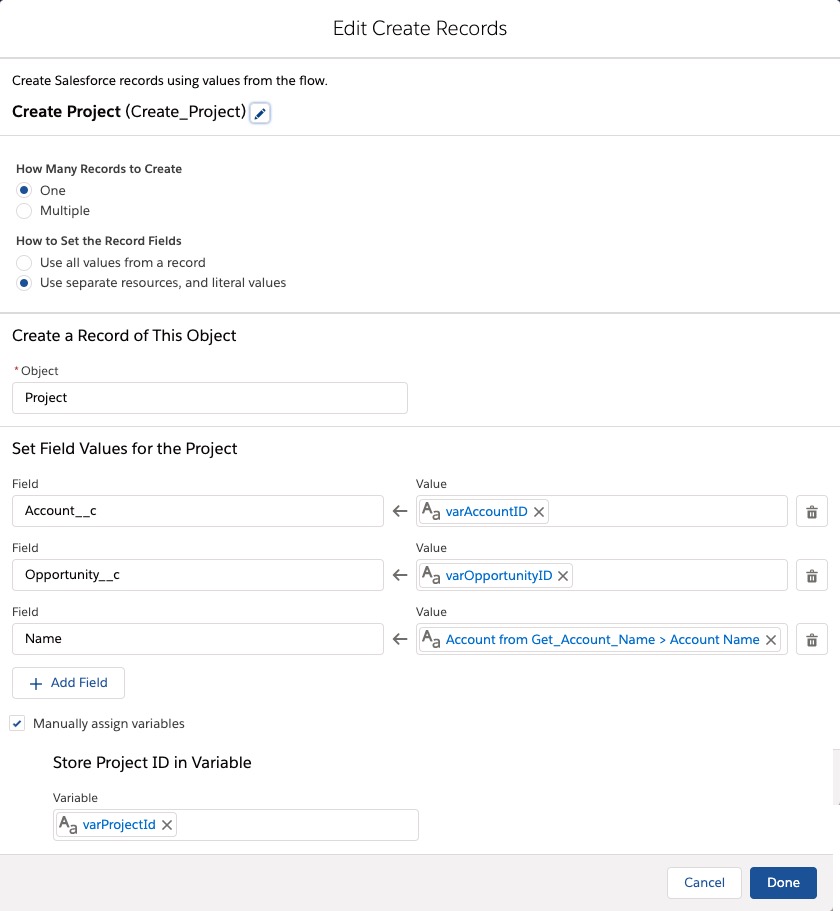Click the Name field combo box

point(198,639)
